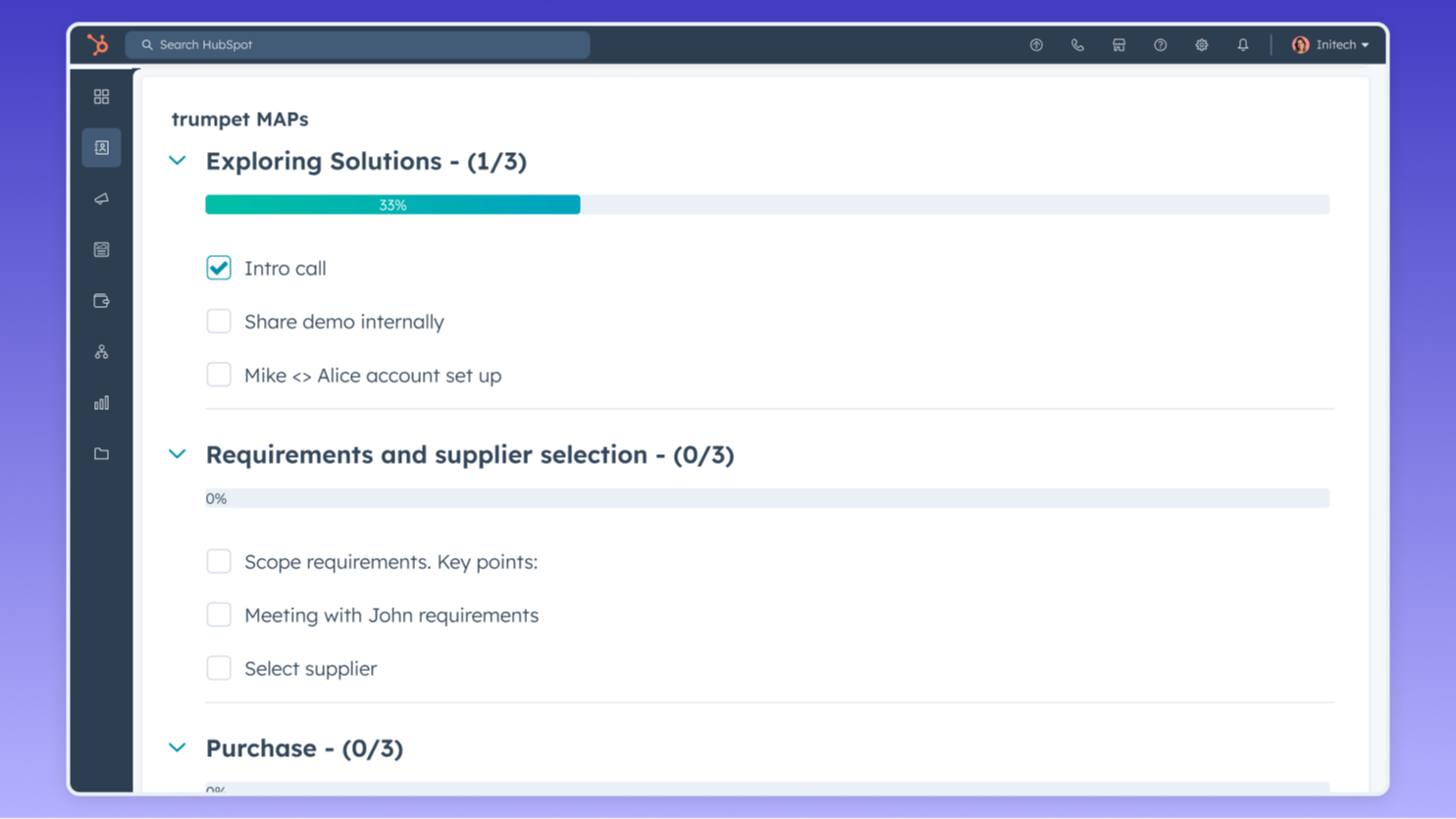Image resolution: width=1456 pixels, height=819 pixels.
Task: Open the help question mark icon
Action: 1160,45
